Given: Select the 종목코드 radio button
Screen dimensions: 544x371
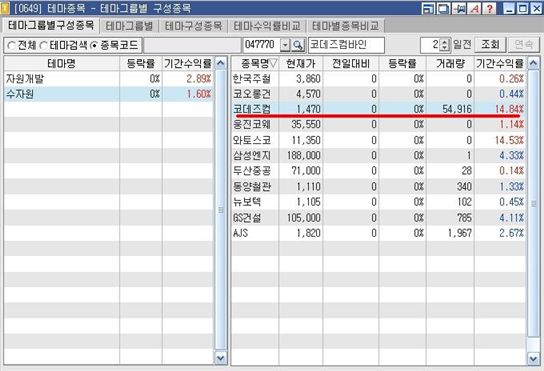Looking at the screenshot, I should (x=94, y=45).
